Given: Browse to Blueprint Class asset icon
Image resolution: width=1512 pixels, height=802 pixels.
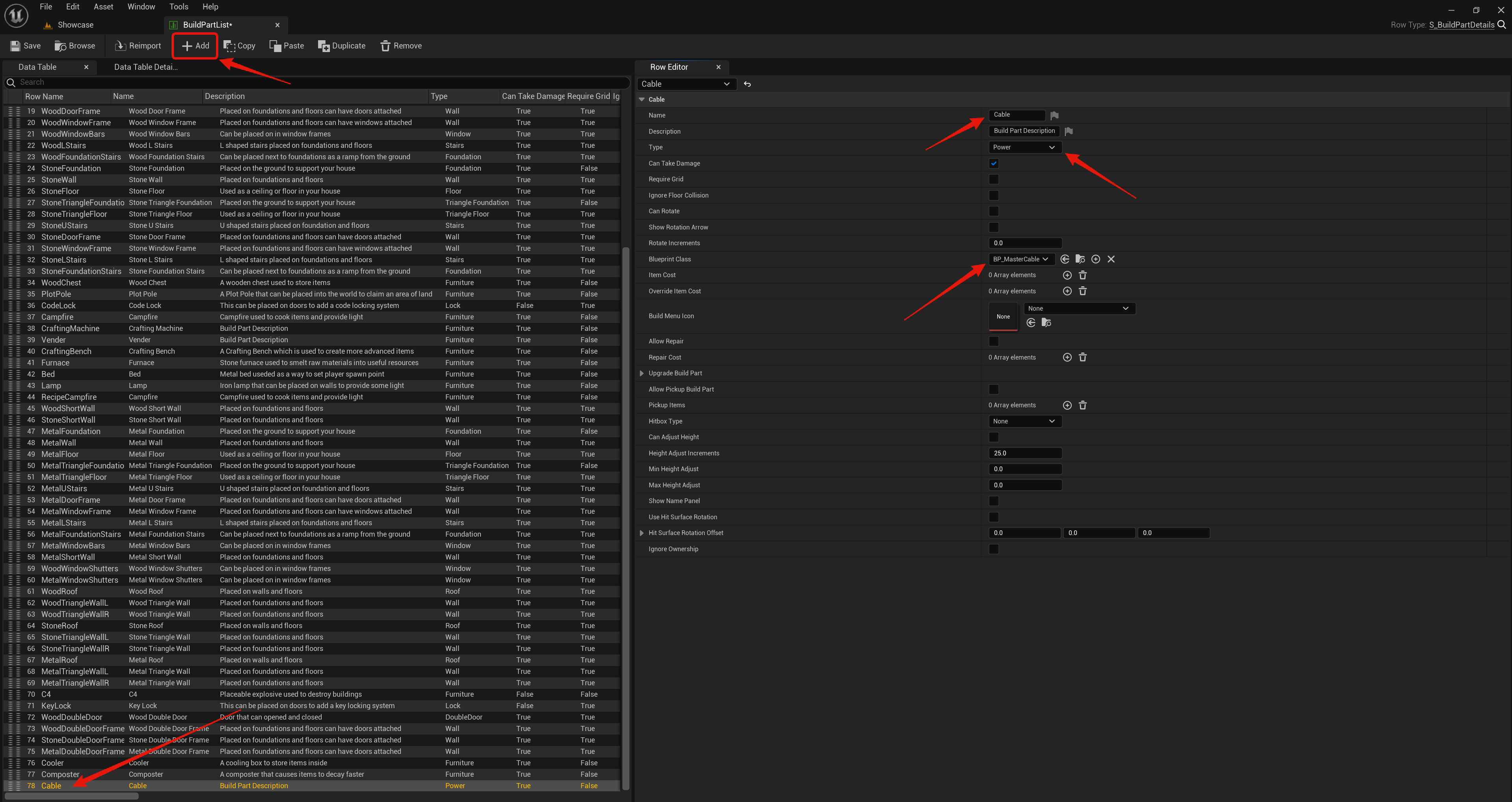Looking at the screenshot, I should pos(1080,259).
